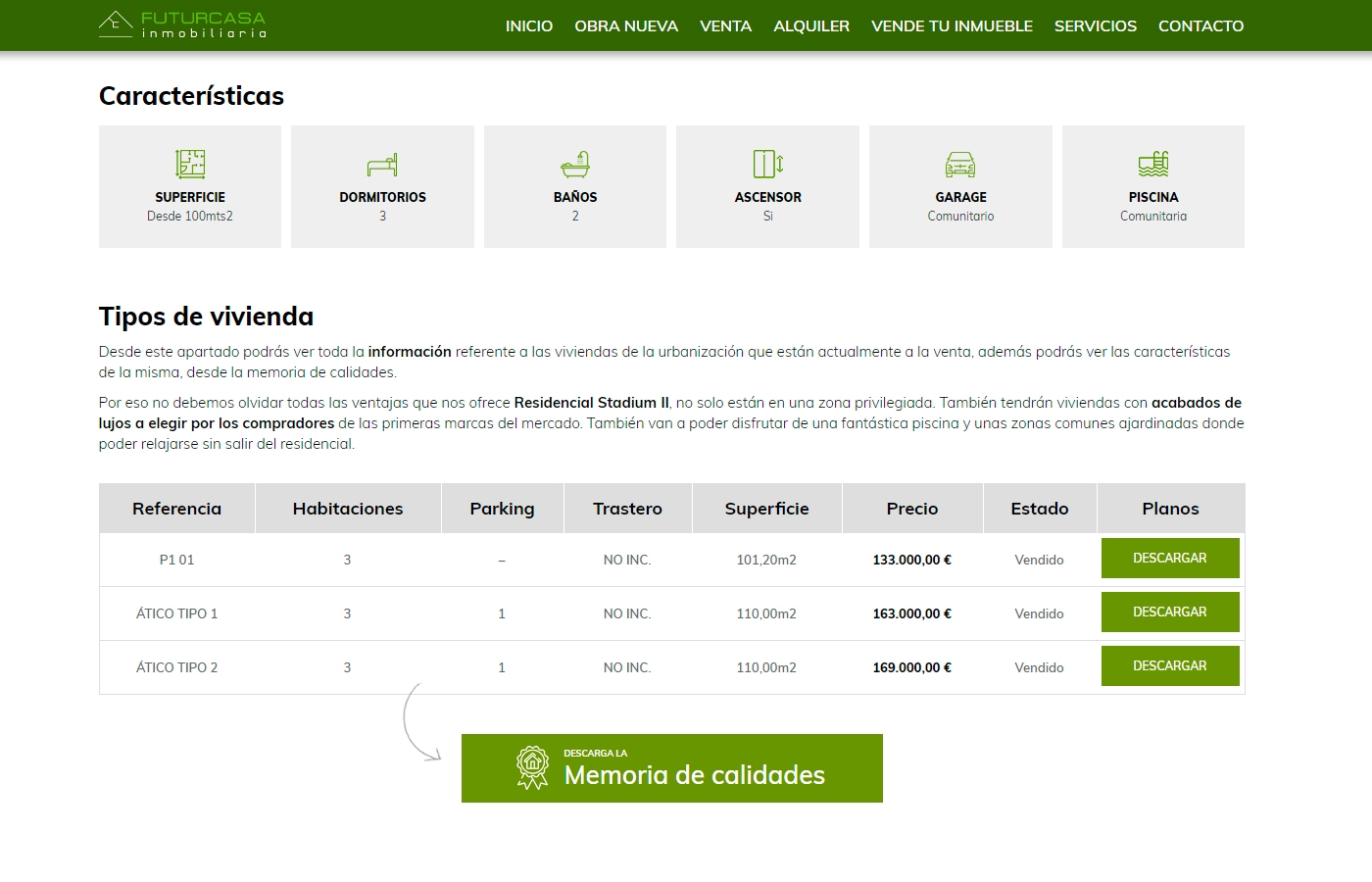Navigate to Alquiler page

pos(811,25)
